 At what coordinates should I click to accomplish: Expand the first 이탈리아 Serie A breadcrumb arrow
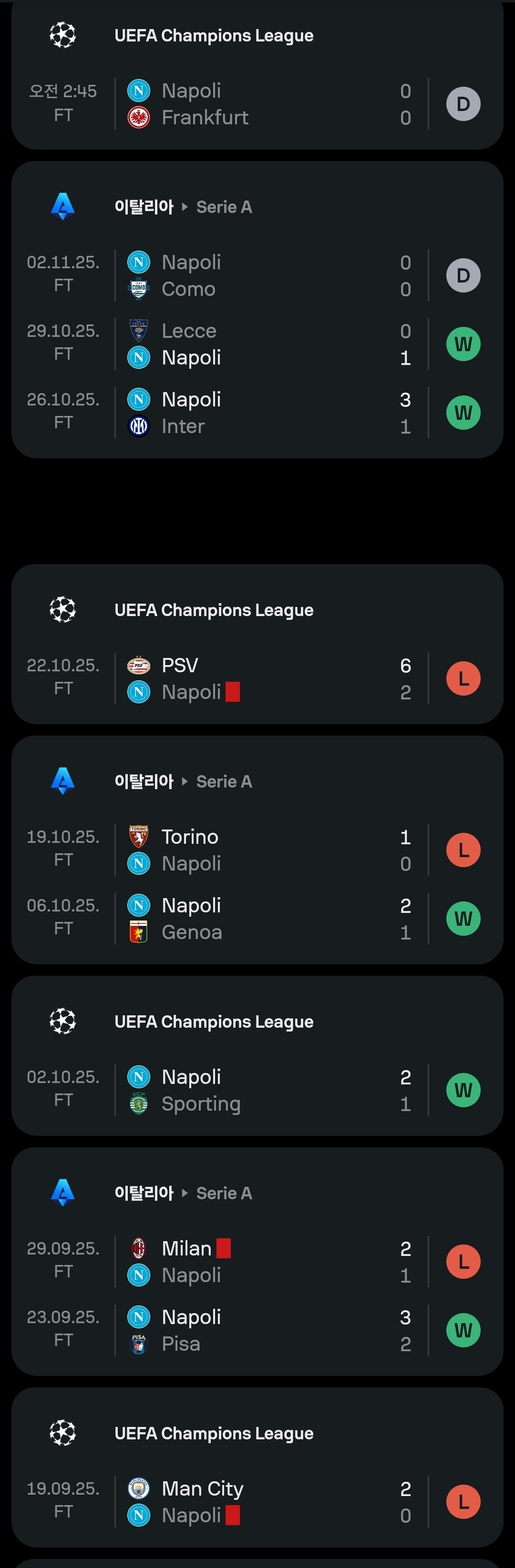(x=185, y=207)
